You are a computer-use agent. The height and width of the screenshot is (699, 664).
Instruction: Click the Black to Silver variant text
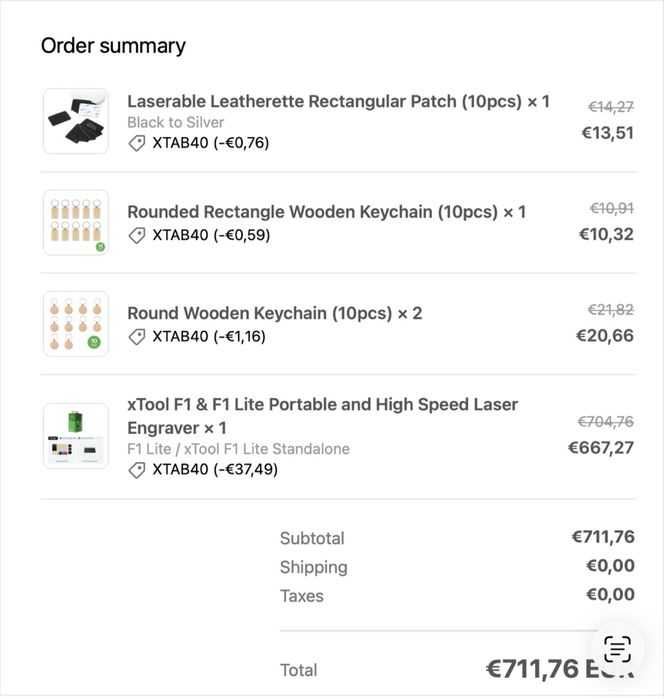[x=175, y=122]
